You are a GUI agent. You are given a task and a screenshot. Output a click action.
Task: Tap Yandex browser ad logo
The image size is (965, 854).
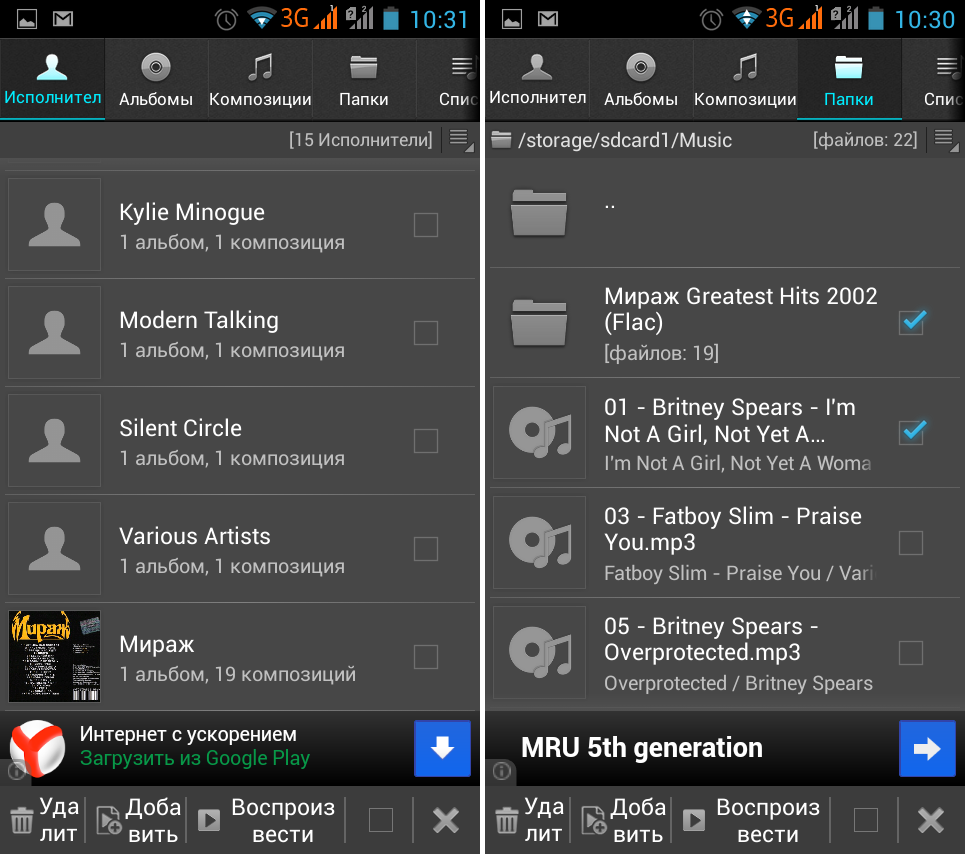(38, 748)
